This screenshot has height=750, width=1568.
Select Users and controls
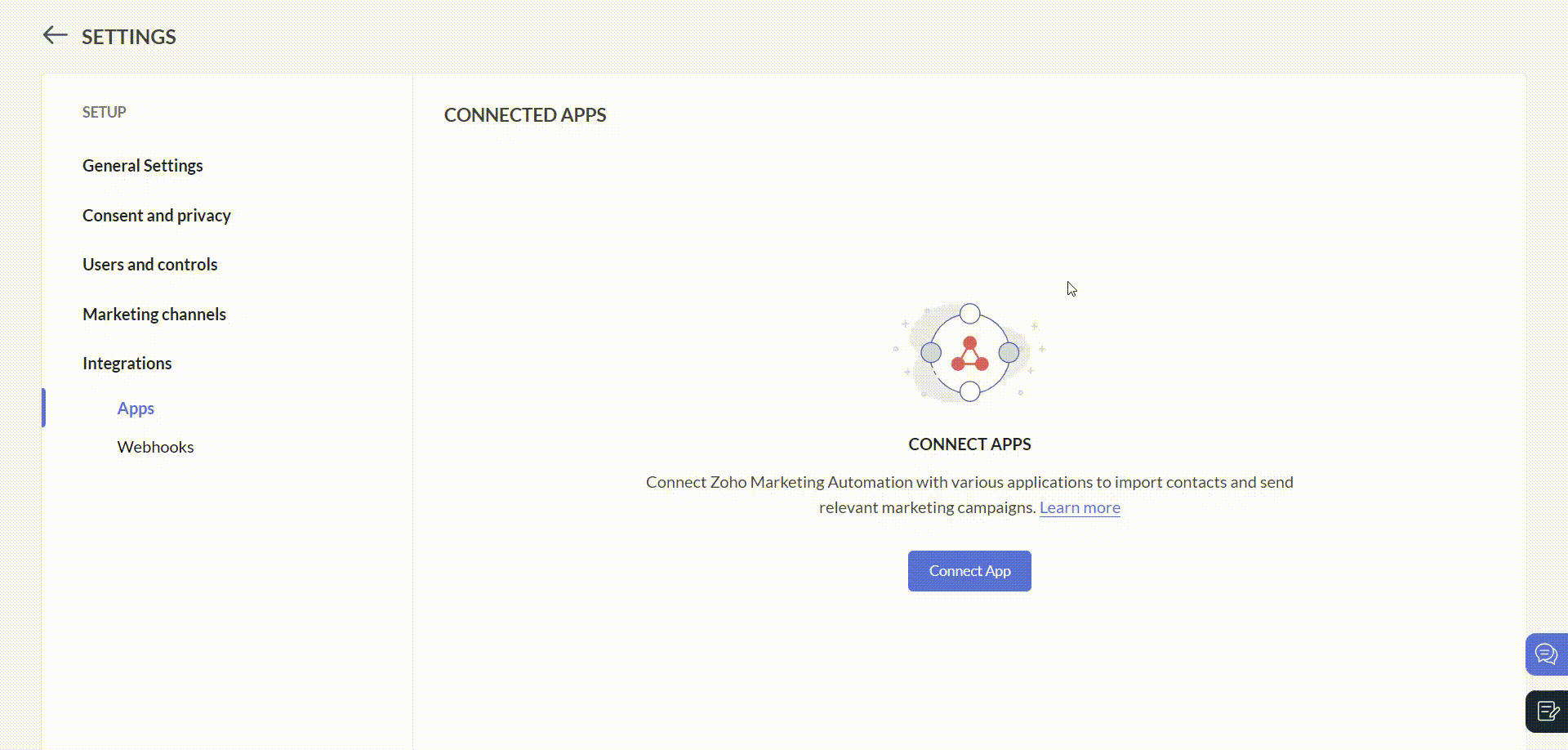coord(149,265)
